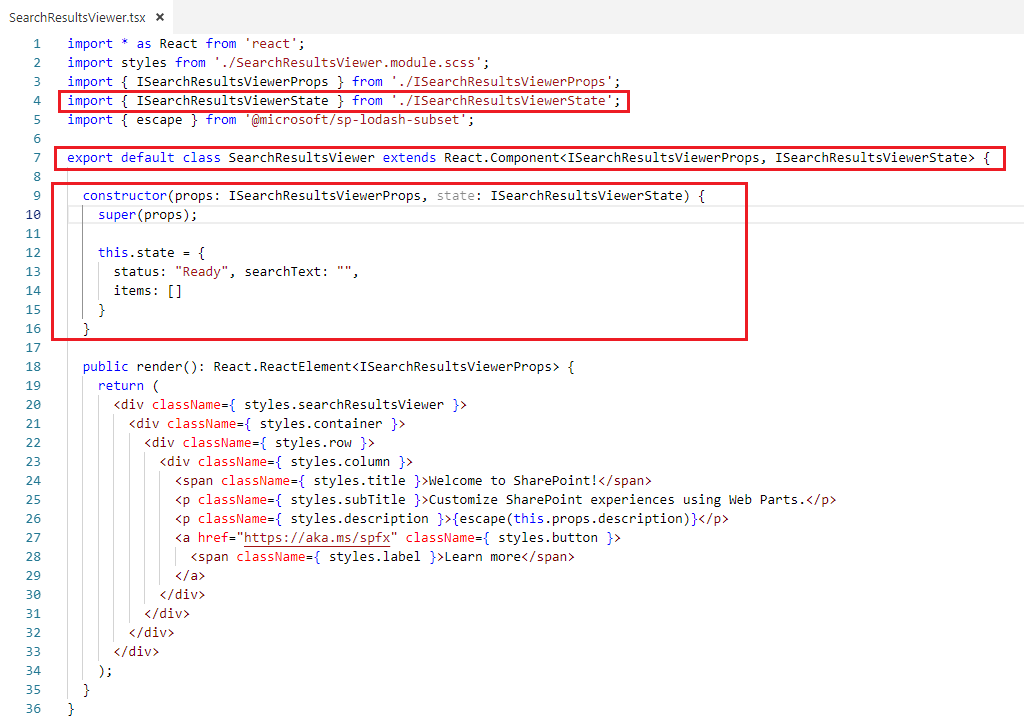Close the SearchResultsViewer.tsx tab

160,16
